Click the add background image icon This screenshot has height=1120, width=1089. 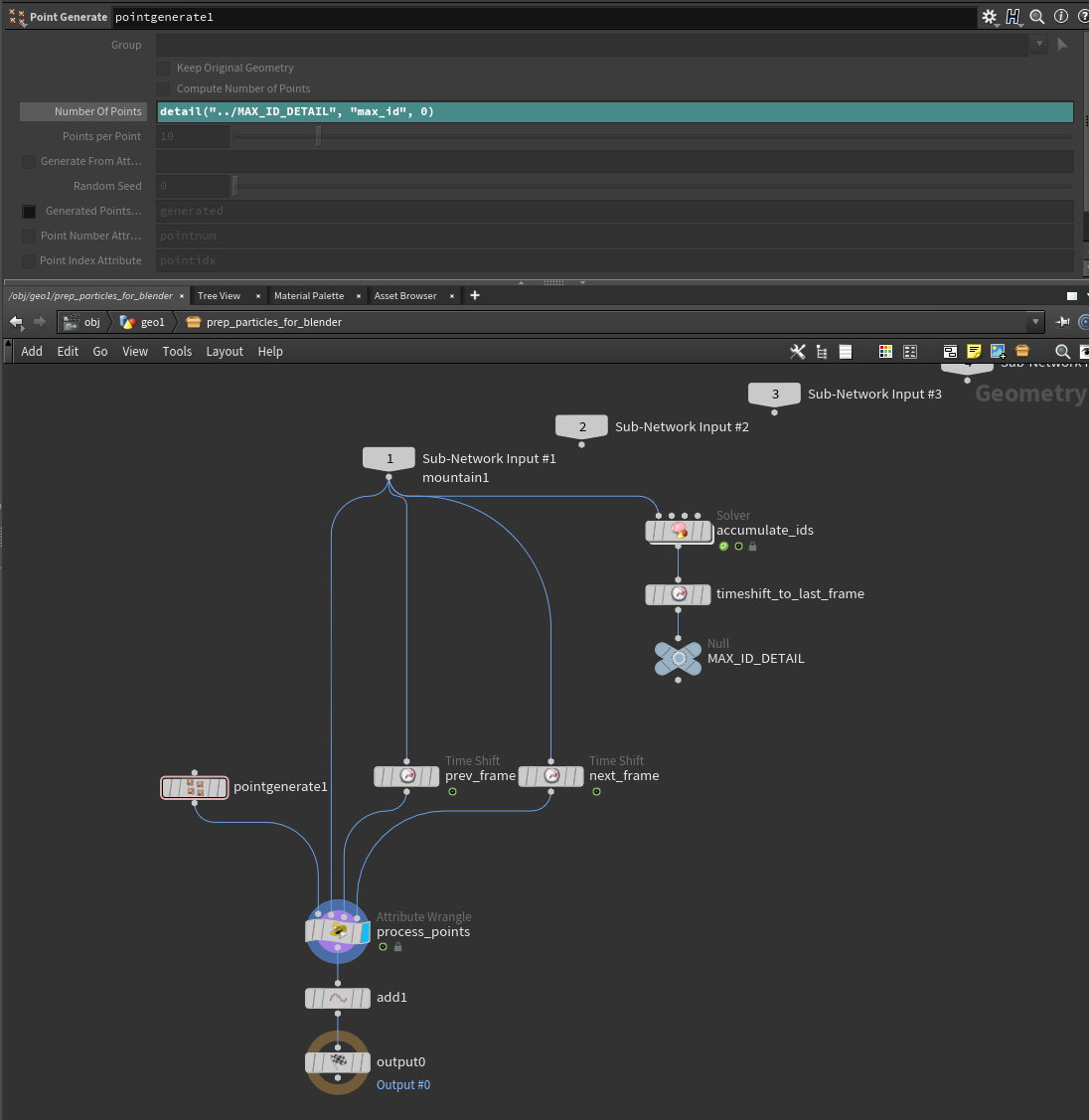click(998, 352)
